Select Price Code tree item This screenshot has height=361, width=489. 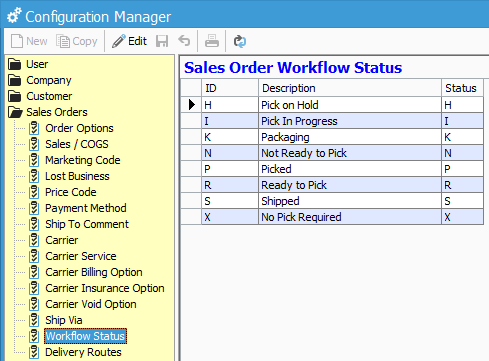[x=71, y=192]
